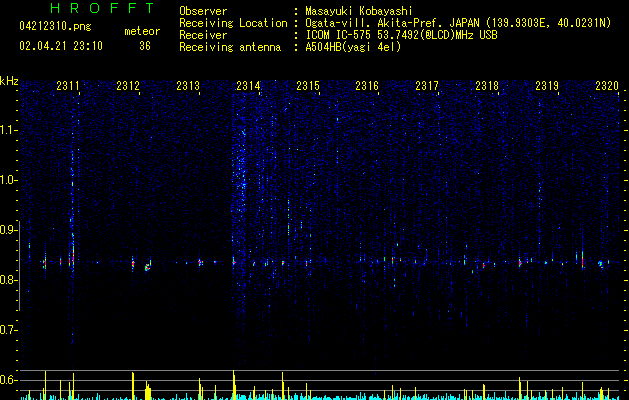Click the Receiving Location label
This screenshot has width=629, height=400.
(x=233, y=23)
